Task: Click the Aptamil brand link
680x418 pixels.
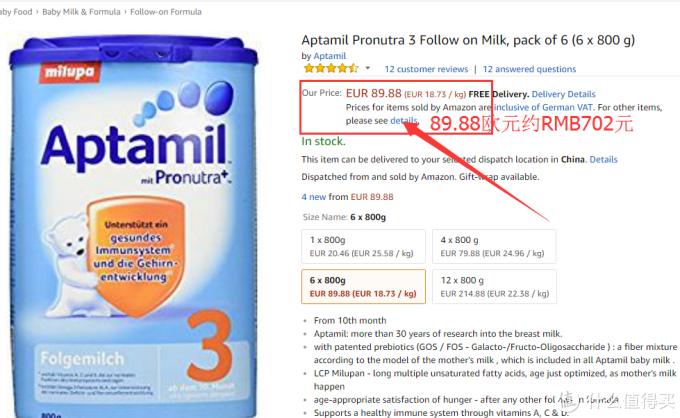Action: [x=329, y=56]
